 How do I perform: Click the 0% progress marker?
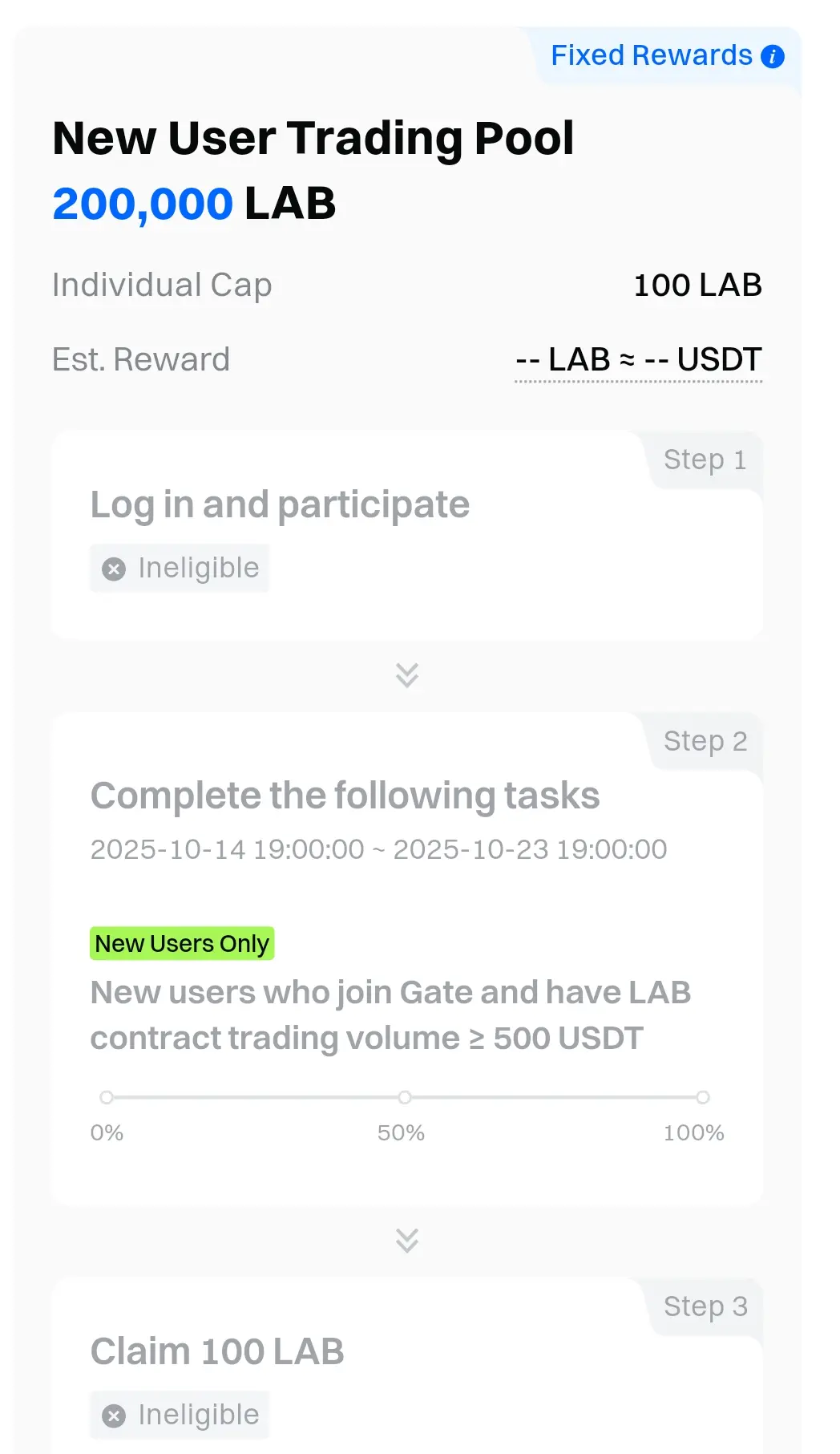coord(107,1097)
